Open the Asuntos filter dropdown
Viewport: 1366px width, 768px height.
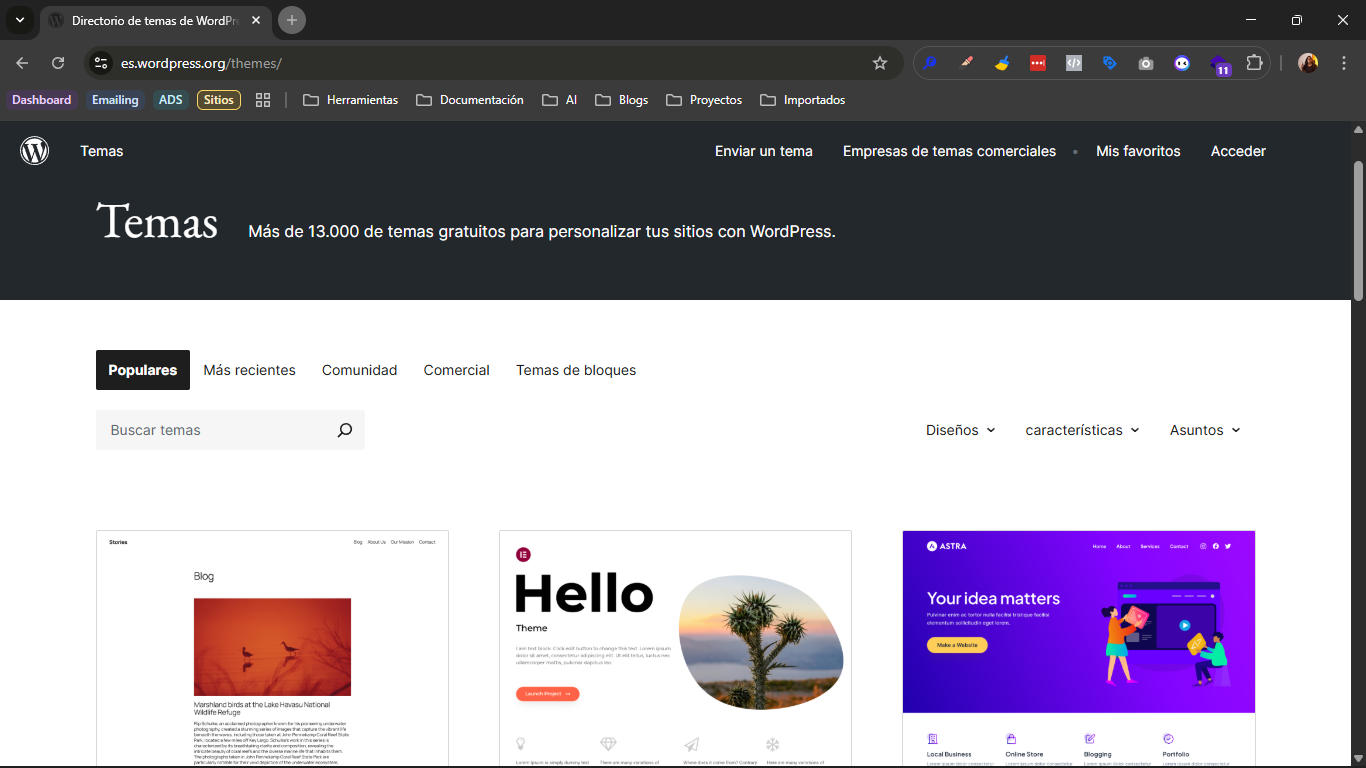[x=1204, y=430]
